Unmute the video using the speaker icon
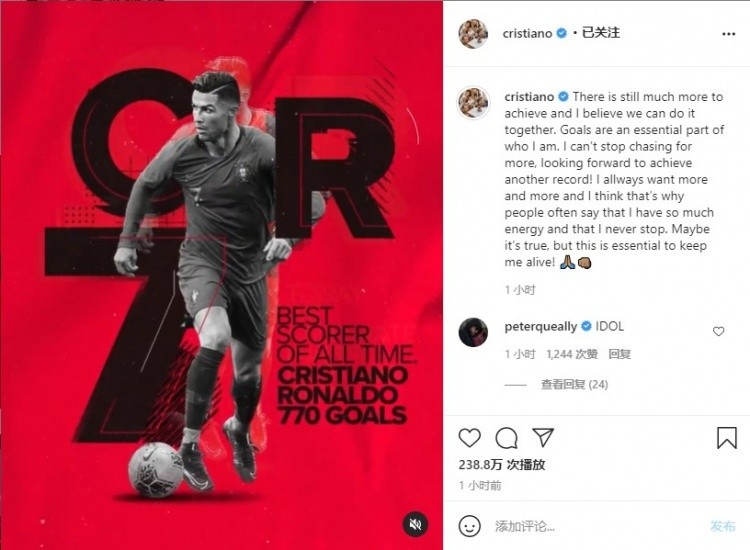Image resolution: width=750 pixels, height=550 pixels. tap(415, 524)
